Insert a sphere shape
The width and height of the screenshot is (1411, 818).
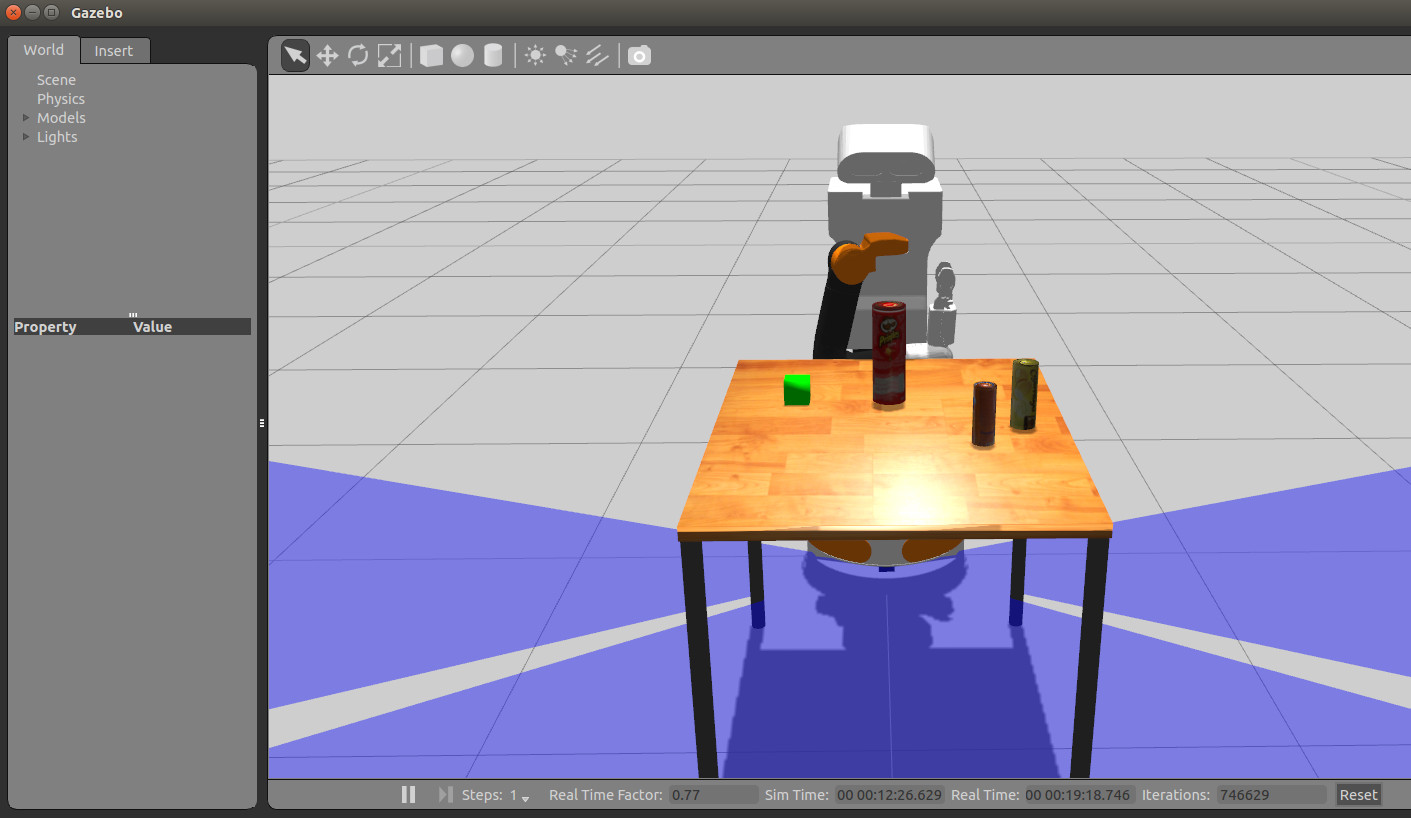coord(462,56)
